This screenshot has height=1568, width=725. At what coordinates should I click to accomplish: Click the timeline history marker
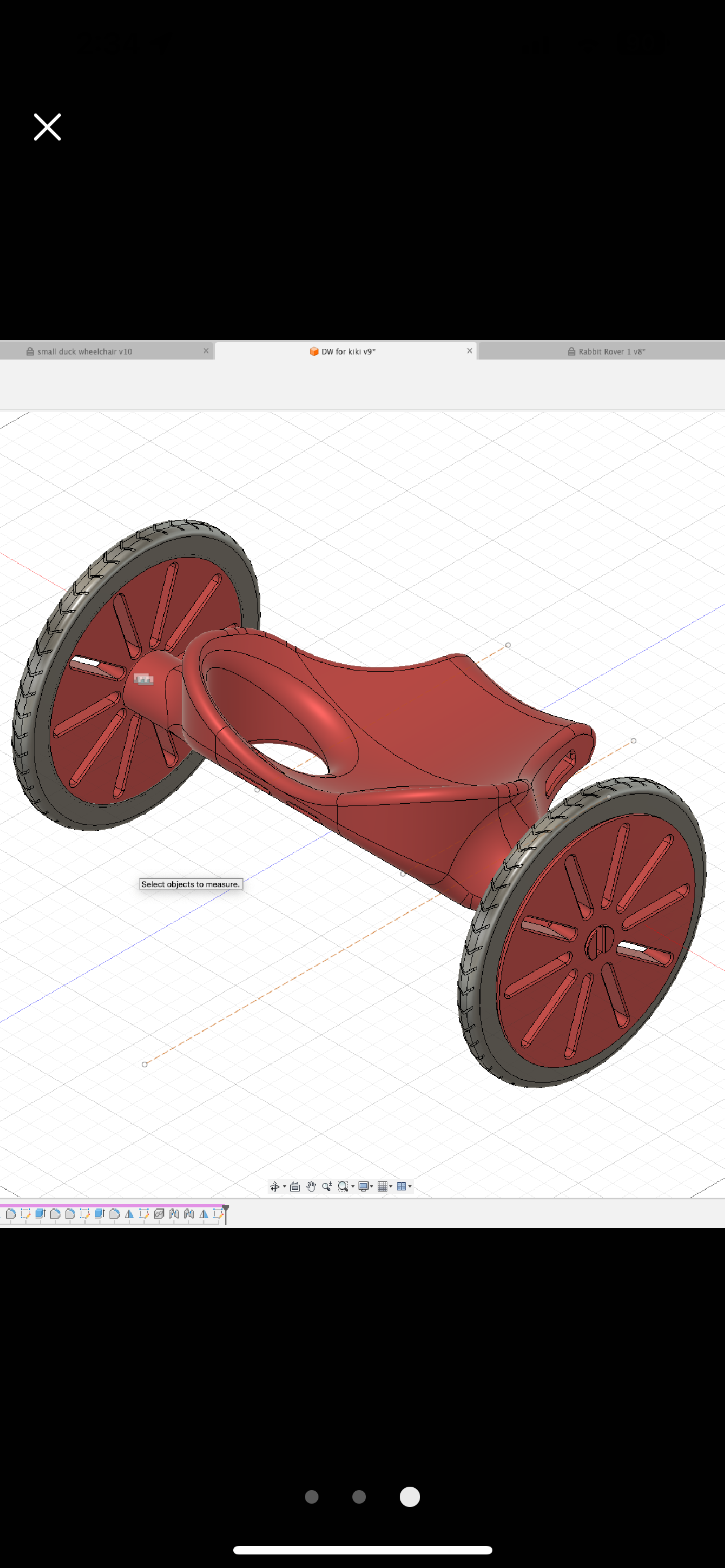point(226,1209)
